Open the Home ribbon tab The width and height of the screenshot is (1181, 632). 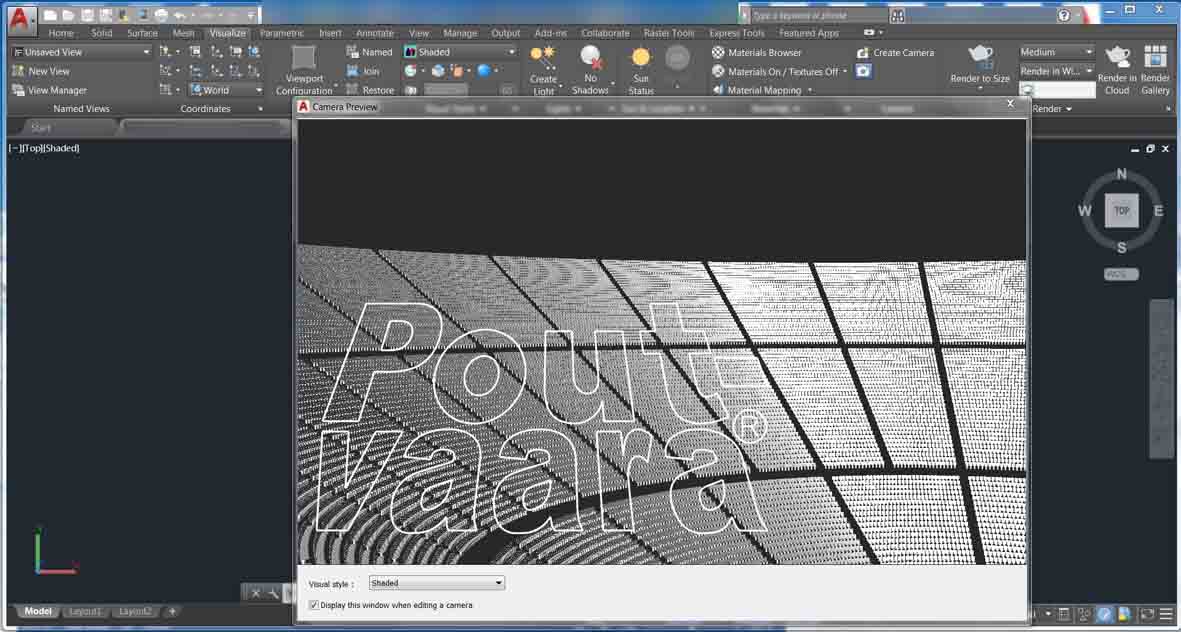click(61, 33)
